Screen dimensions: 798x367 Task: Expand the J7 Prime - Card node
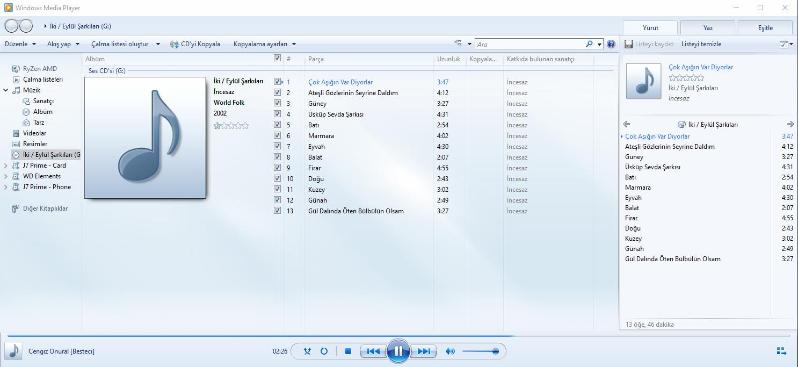[x=6, y=165]
